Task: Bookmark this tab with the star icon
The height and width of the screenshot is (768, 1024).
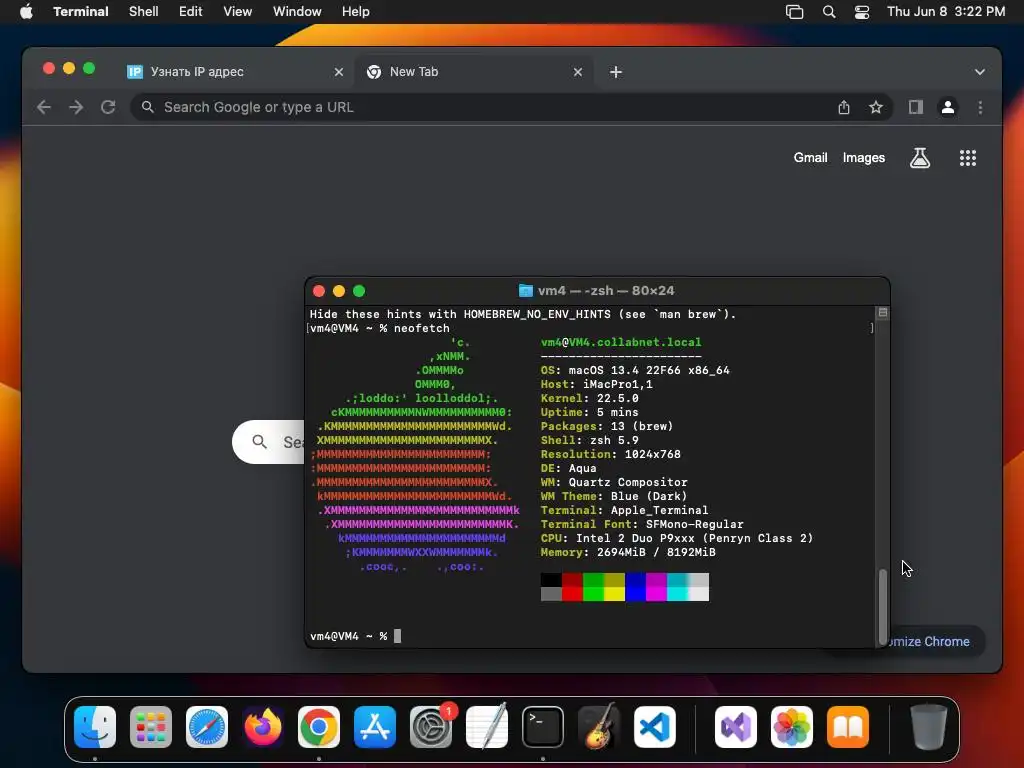Action: [x=876, y=107]
